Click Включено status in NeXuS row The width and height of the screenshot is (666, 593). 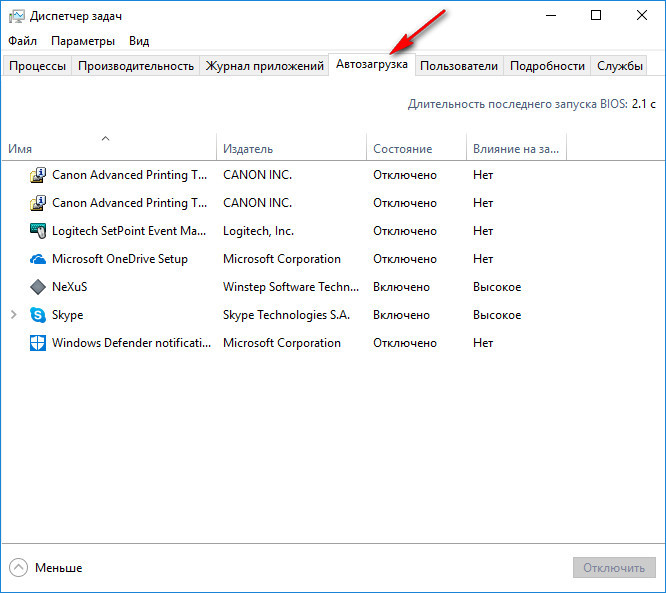[x=401, y=287]
